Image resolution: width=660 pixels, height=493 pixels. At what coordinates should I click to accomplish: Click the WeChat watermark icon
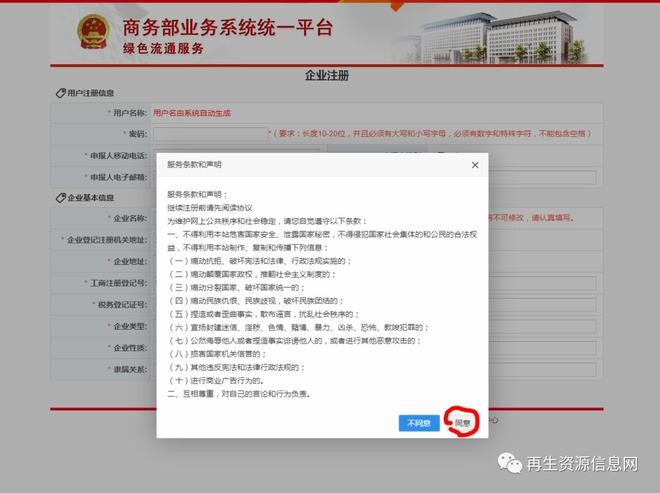tap(512, 463)
